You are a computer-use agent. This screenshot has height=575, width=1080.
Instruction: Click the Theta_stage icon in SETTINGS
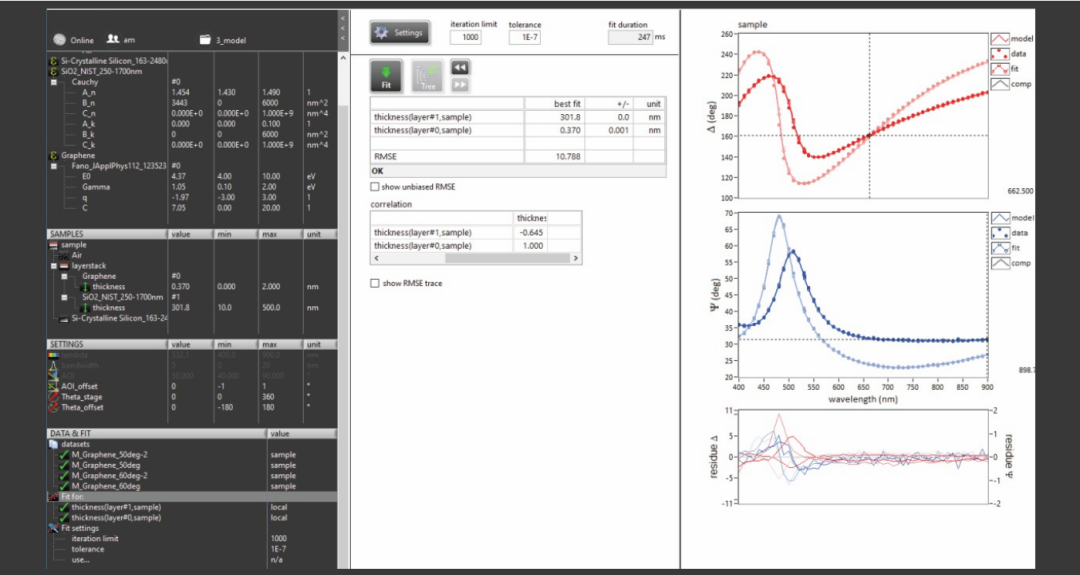pos(54,397)
